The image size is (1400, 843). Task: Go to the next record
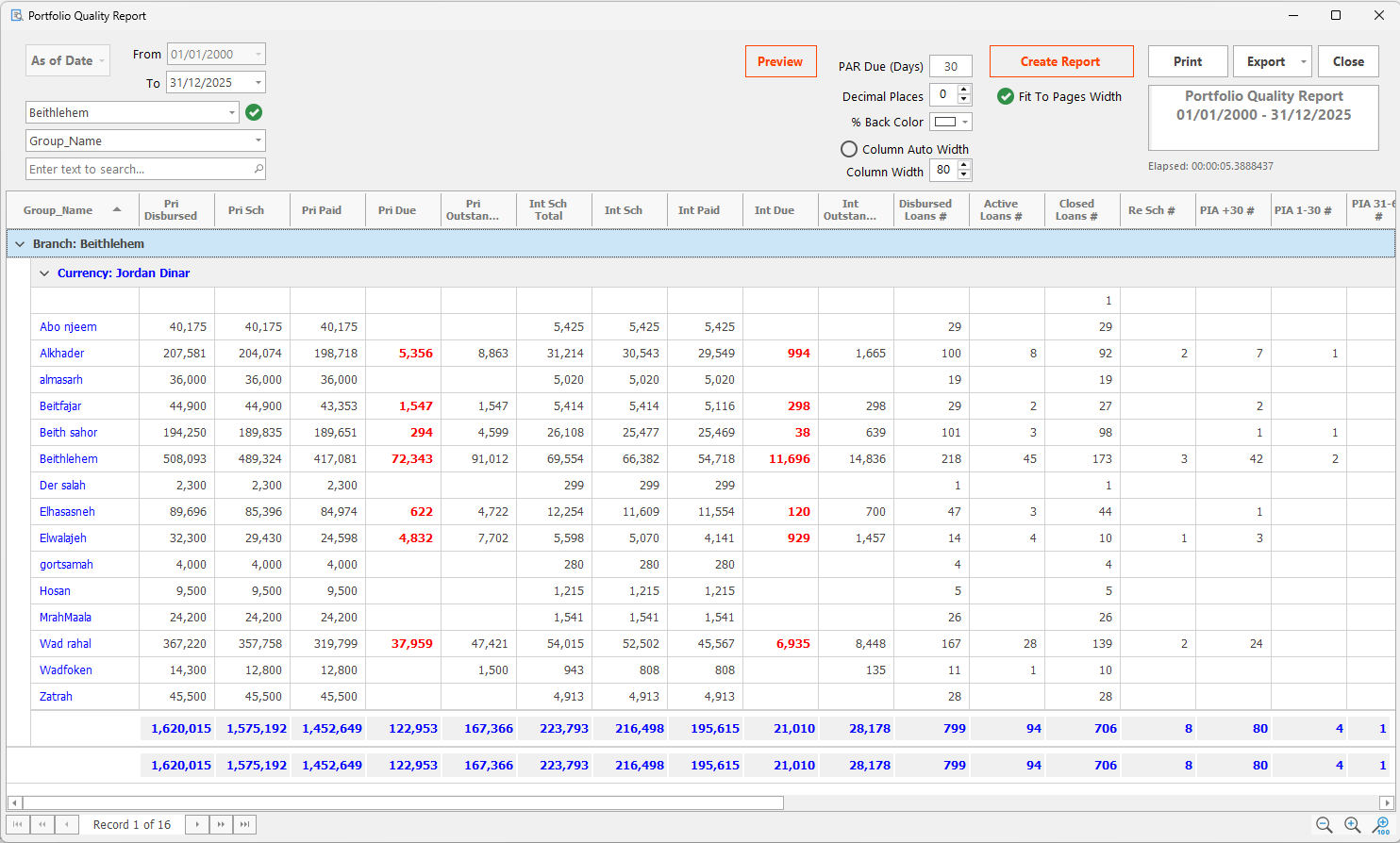pyautogui.click(x=197, y=824)
